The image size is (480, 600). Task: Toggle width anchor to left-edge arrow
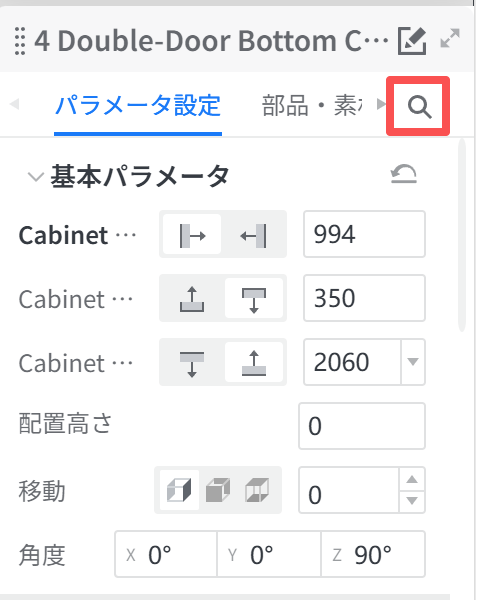click(x=192, y=235)
